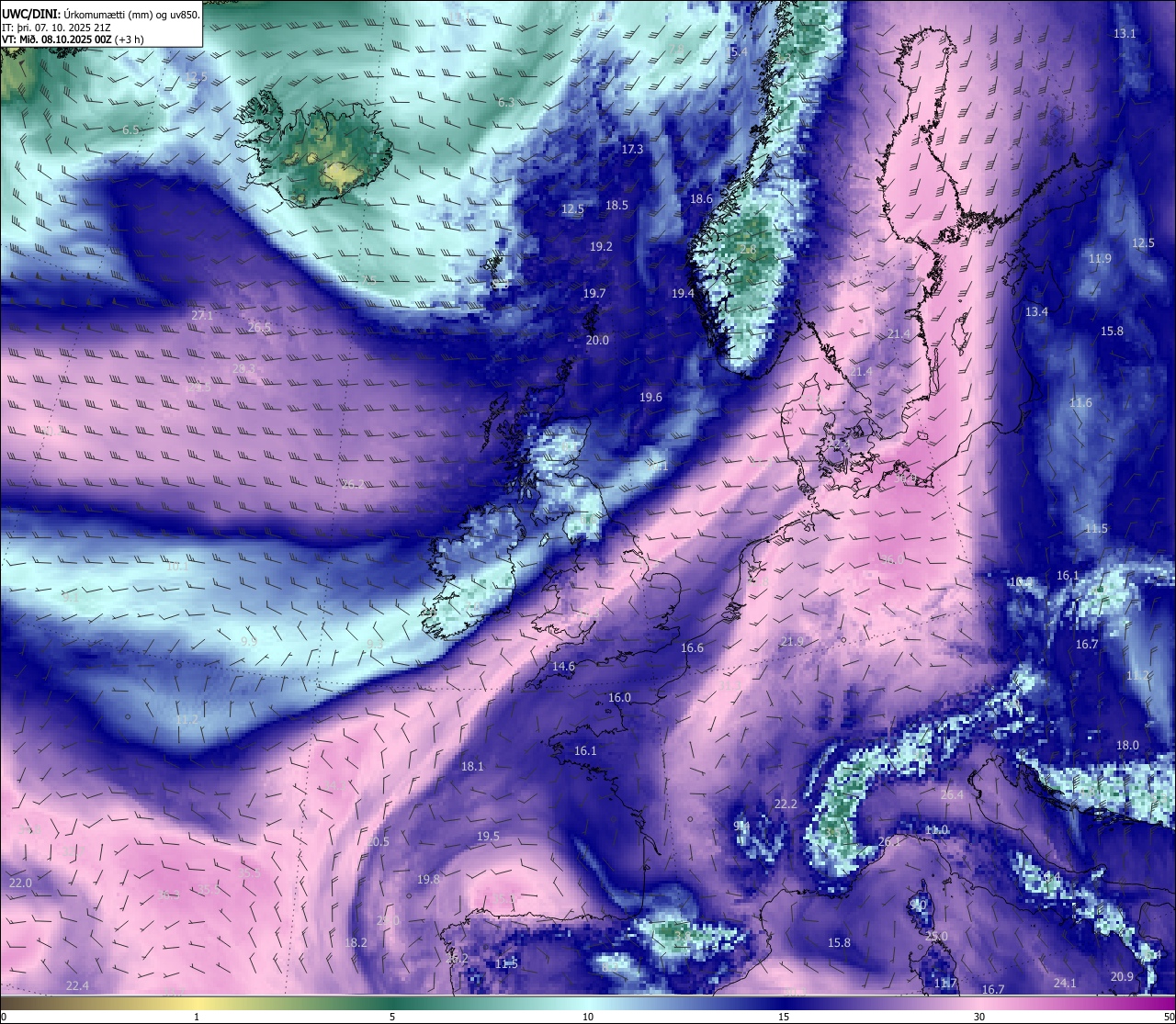This screenshot has height=1024, width=1176.
Task: Click the 19.5 value on the map
Action: pos(488,836)
